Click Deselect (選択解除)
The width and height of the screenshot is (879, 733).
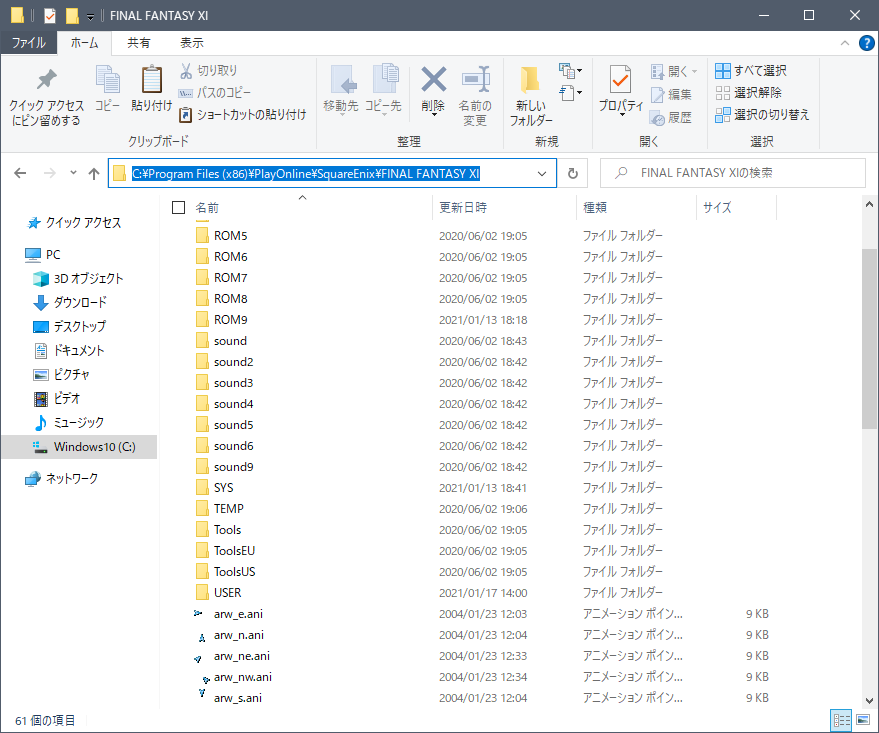748,92
